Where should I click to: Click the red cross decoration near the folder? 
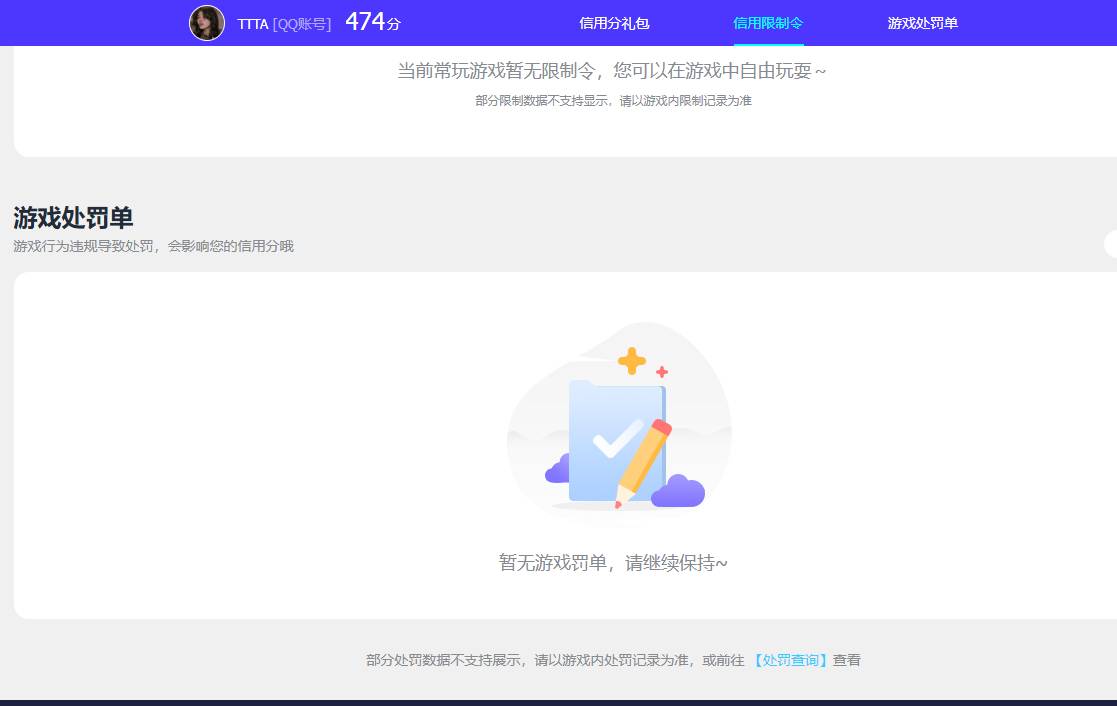(660, 372)
